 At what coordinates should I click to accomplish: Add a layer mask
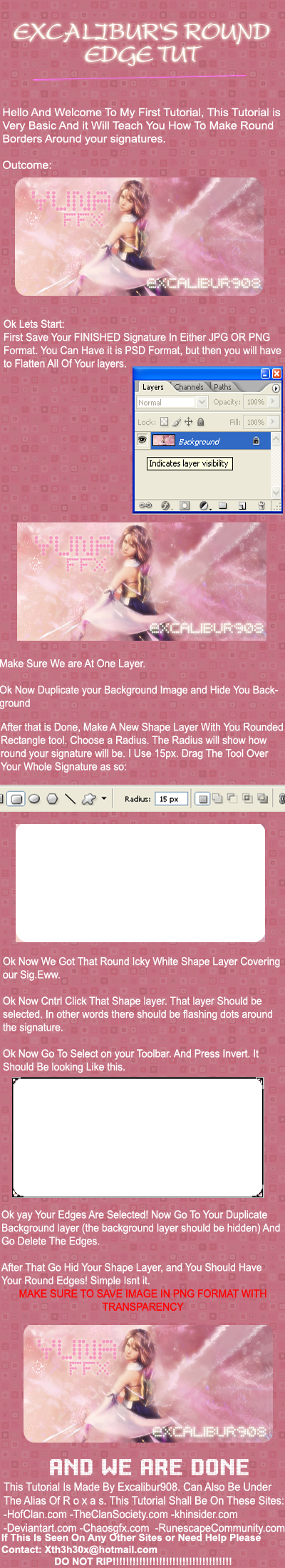[185, 505]
